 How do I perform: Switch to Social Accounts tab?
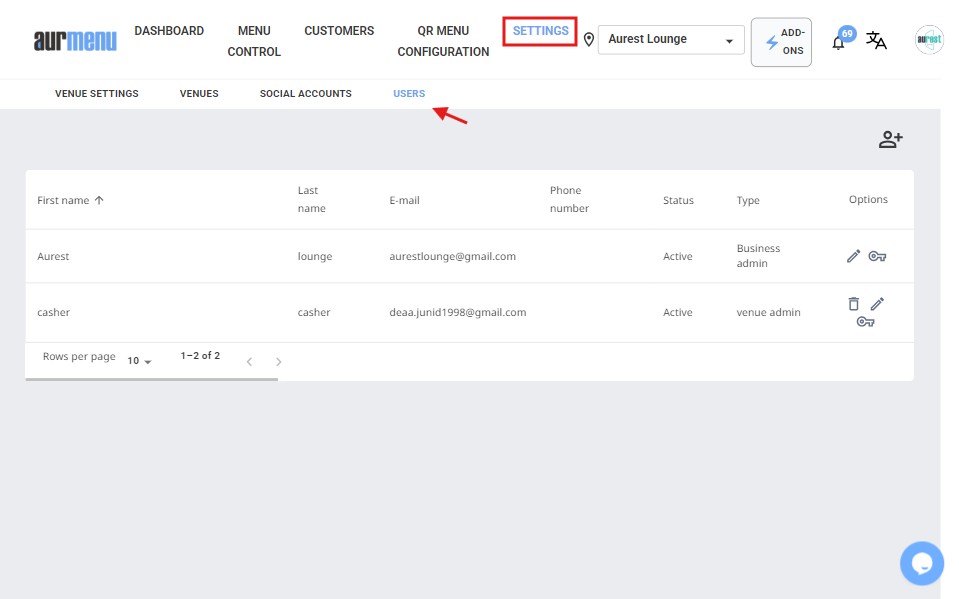[x=305, y=94]
